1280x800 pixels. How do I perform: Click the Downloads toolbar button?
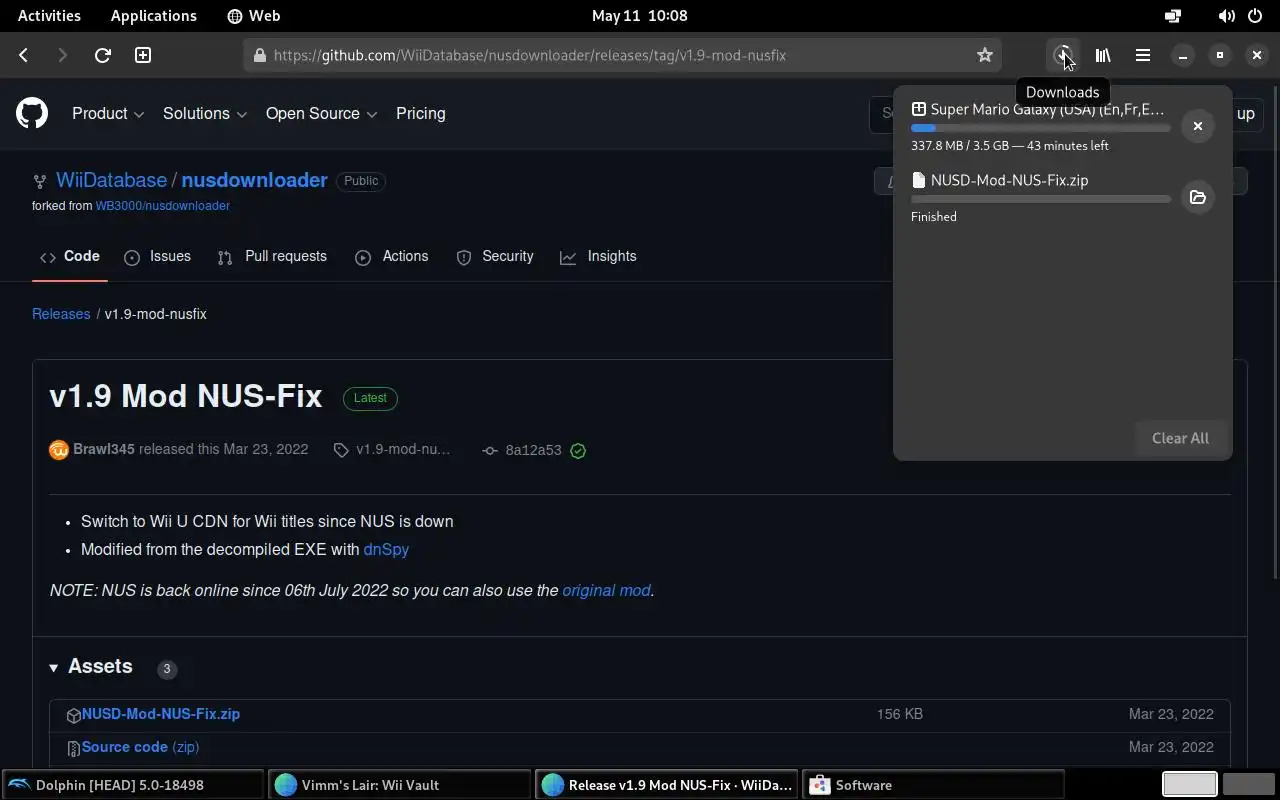tap(1063, 55)
